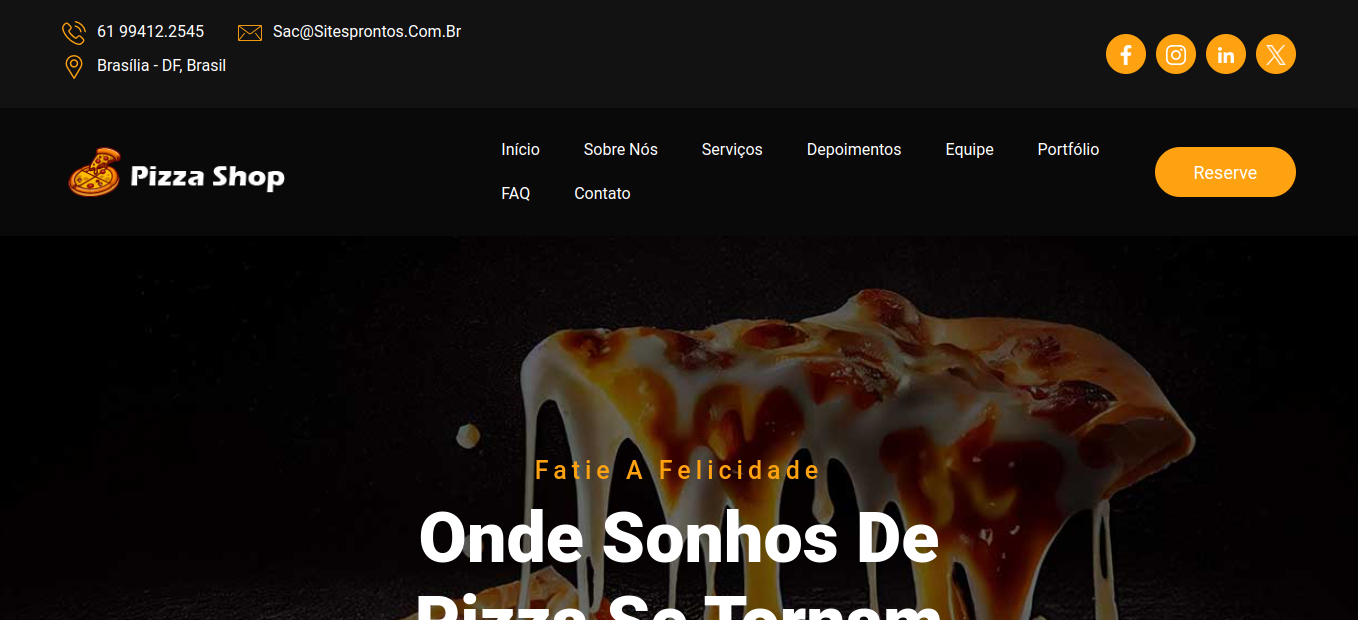The image size is (1358, 620).
Task: Click the orange Reserve button
Action: (1225, 172)
